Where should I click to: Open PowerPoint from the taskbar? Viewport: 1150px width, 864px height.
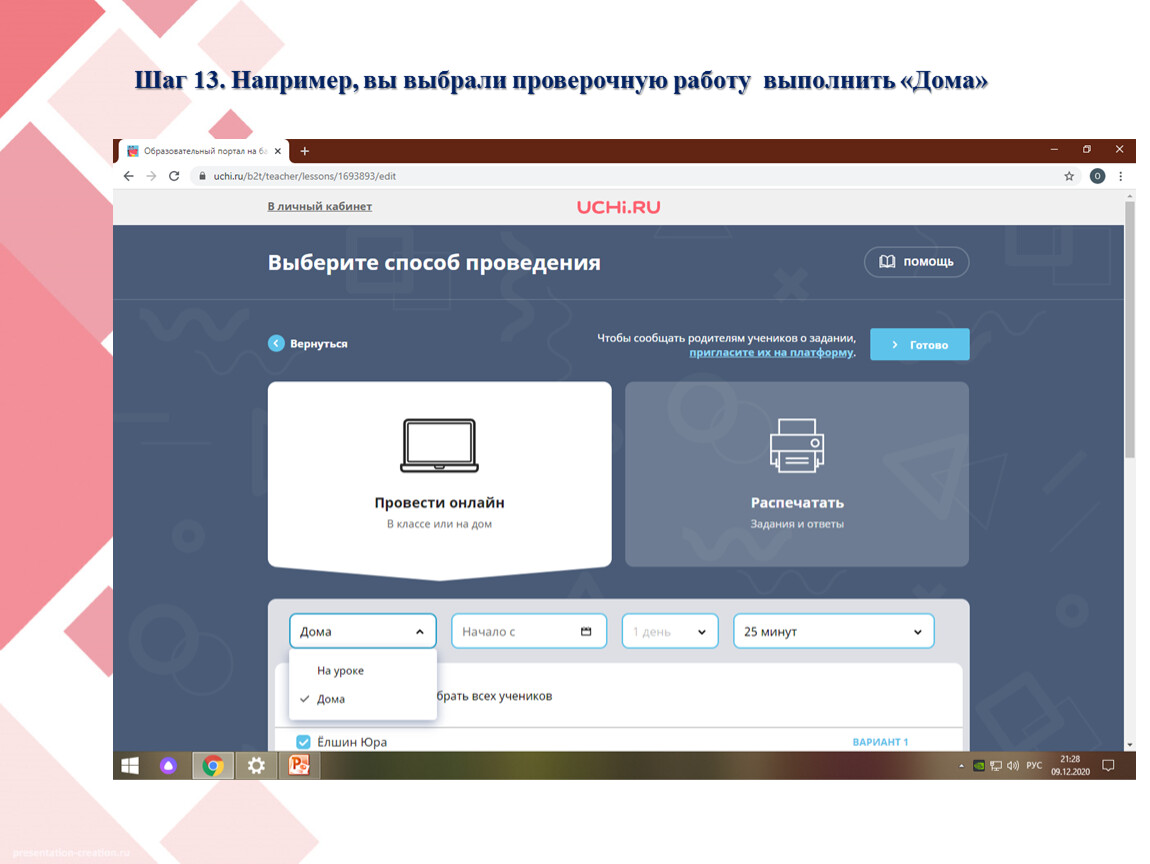[x=298, y=766]
